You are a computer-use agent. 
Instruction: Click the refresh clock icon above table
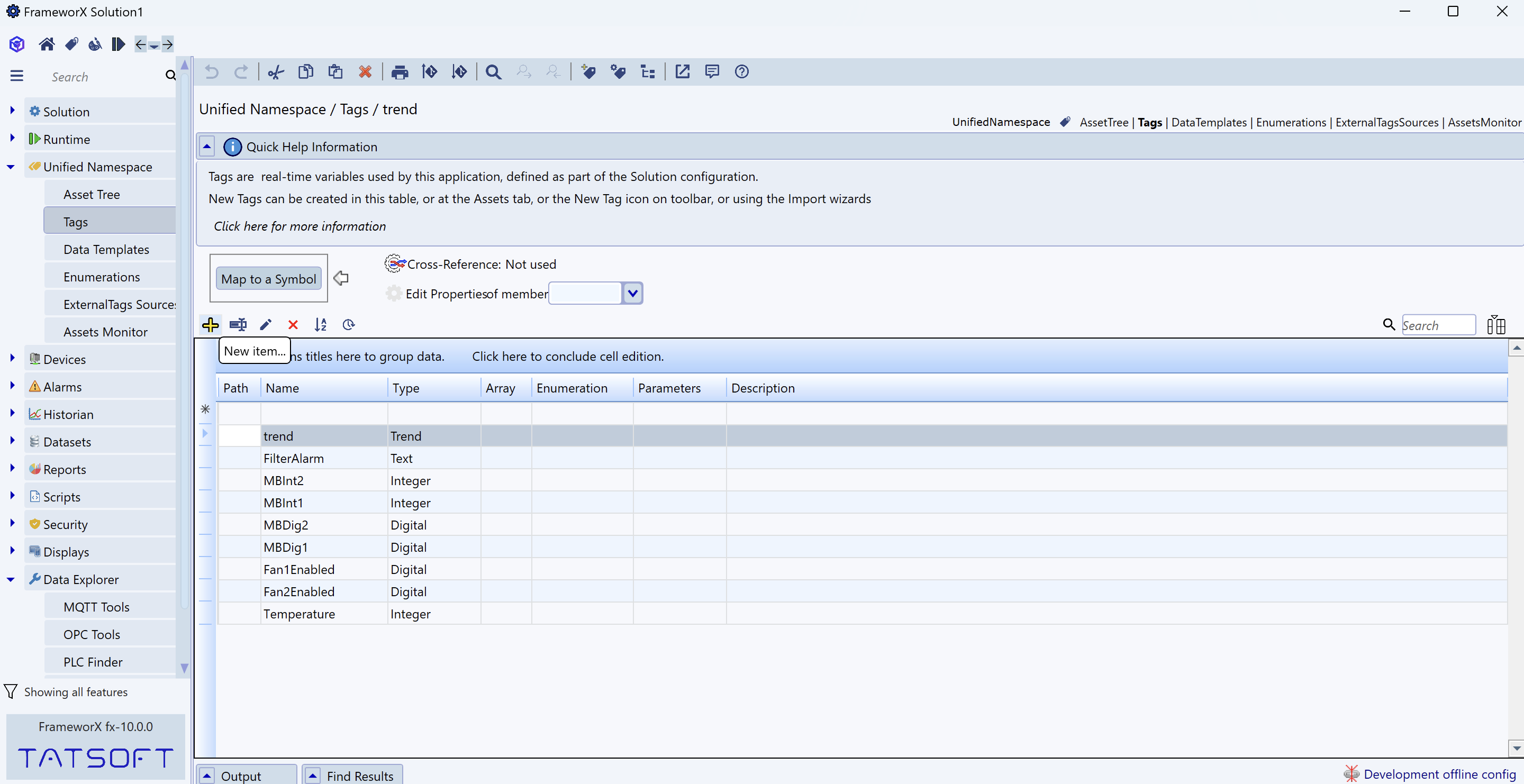tap(349, 325)
